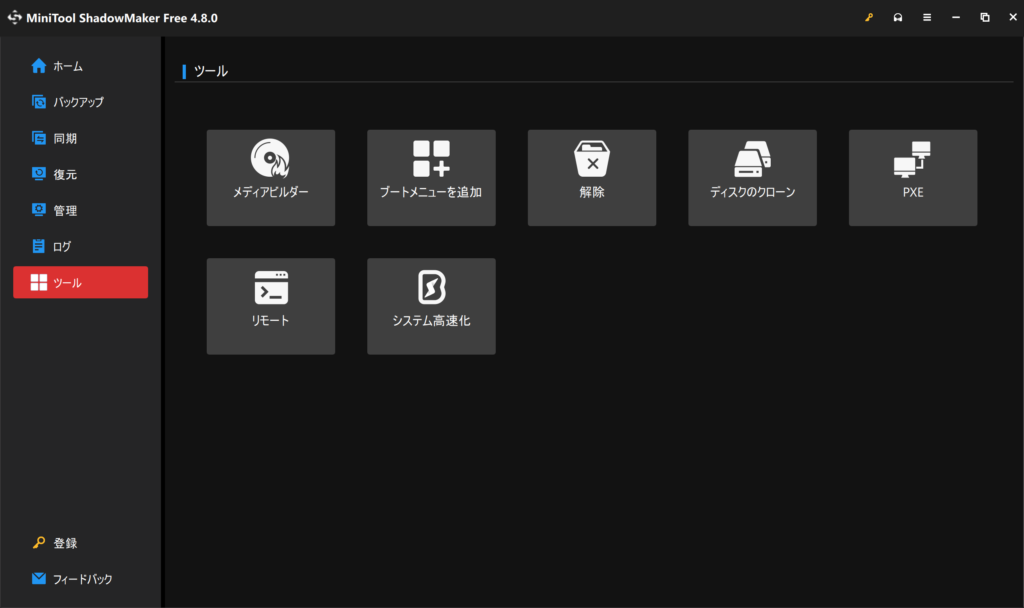The height and width of the screenshot is (608, 1024).
Task: Launch the ディスクのクローン drives icon
Action: pos(752,159)
